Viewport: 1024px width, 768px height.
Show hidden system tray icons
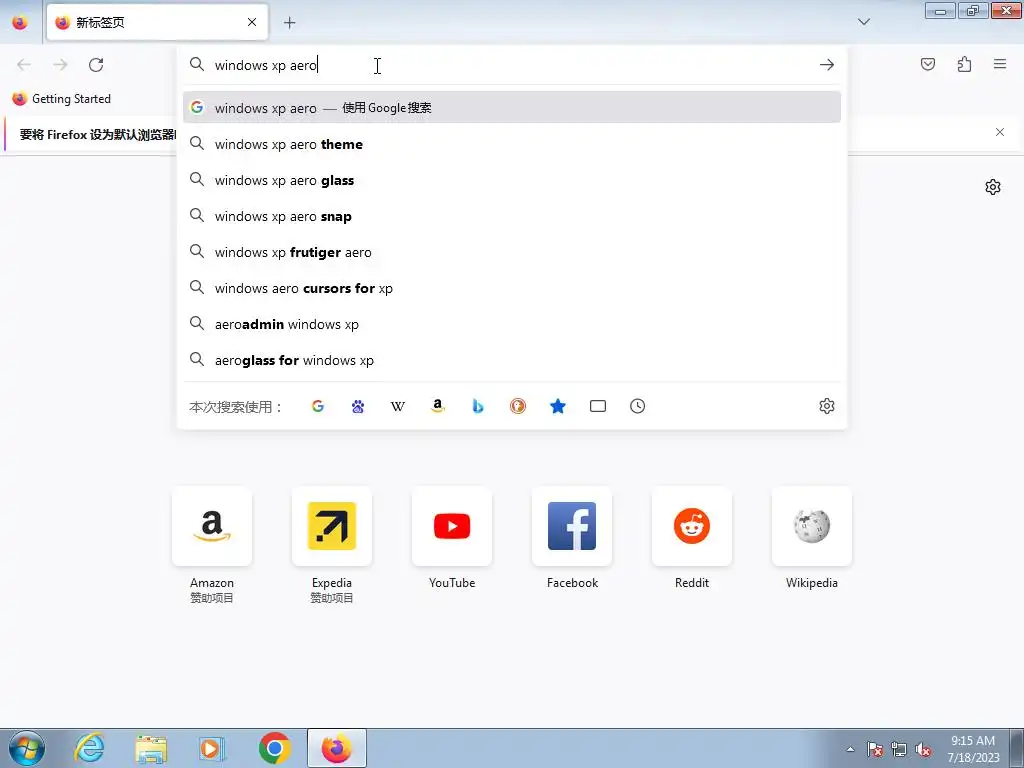[x=850, y=749]
